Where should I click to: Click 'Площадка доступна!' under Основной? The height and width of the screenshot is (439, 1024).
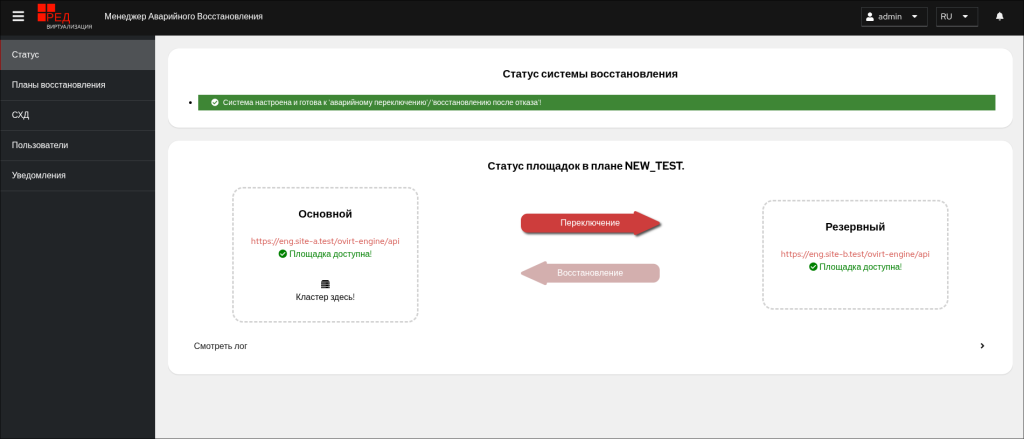330,253
